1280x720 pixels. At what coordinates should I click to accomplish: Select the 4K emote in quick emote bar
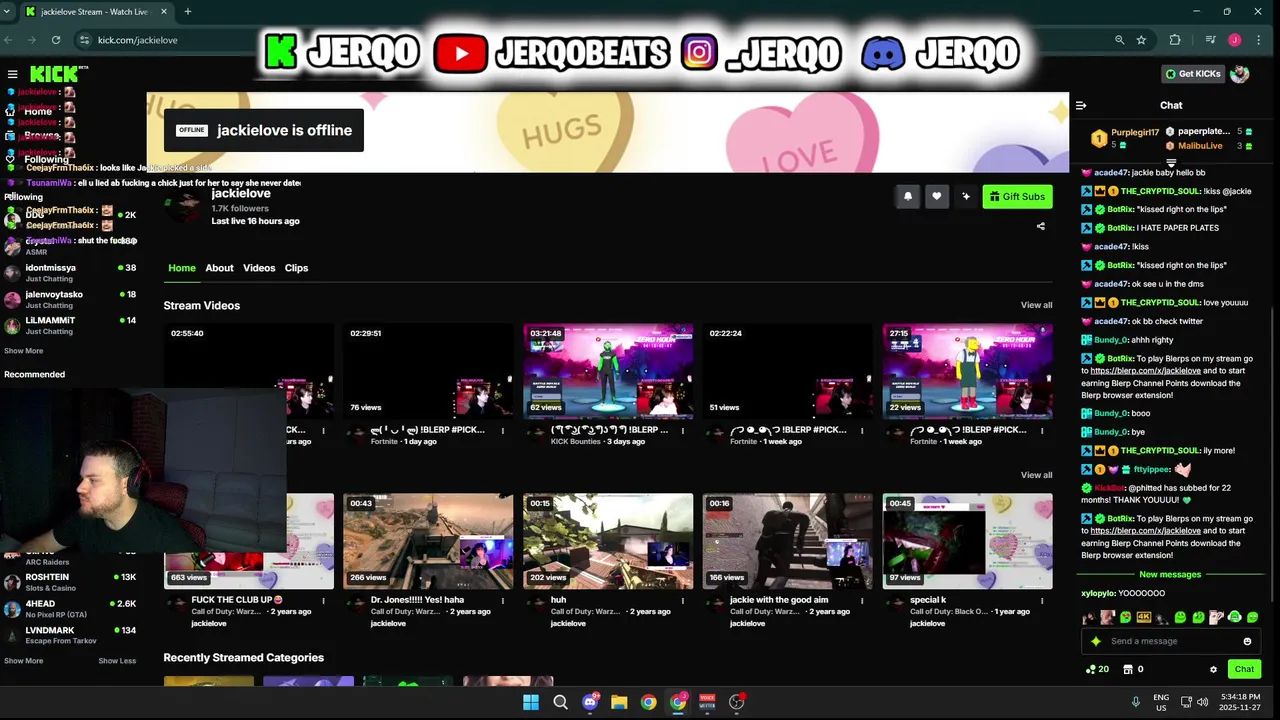pos(1144,617)
